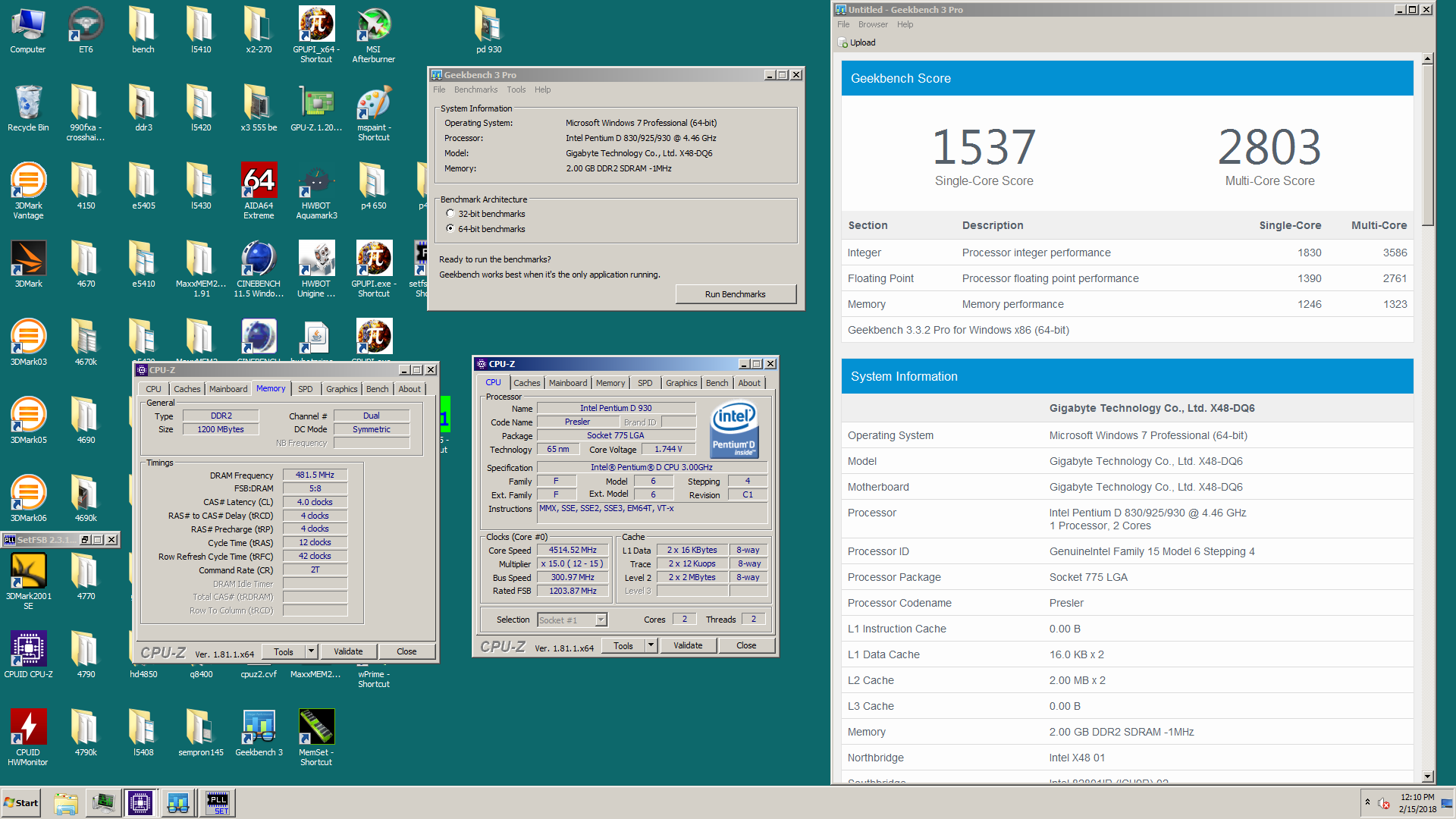This screenshot has height=819, width=1456.
Task: Open the ET6 shortcut icon
Action: 86,30
